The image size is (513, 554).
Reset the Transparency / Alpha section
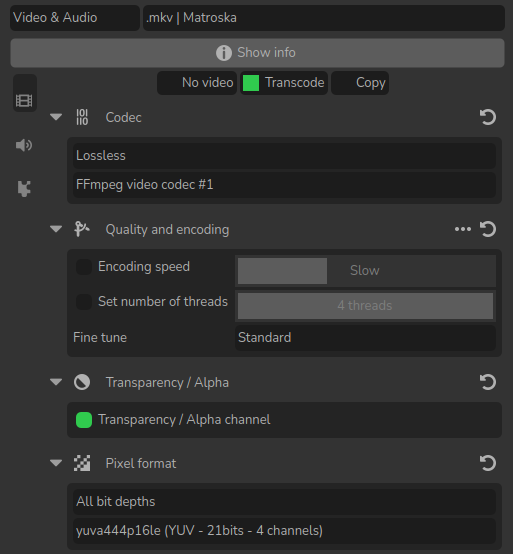point(488,382)
